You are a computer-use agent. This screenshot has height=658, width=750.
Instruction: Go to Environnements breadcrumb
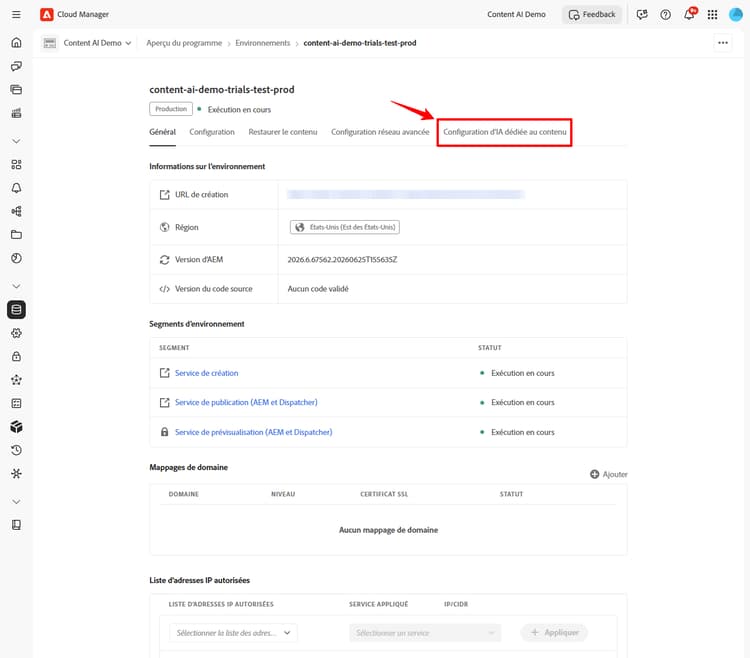point(263,43)
